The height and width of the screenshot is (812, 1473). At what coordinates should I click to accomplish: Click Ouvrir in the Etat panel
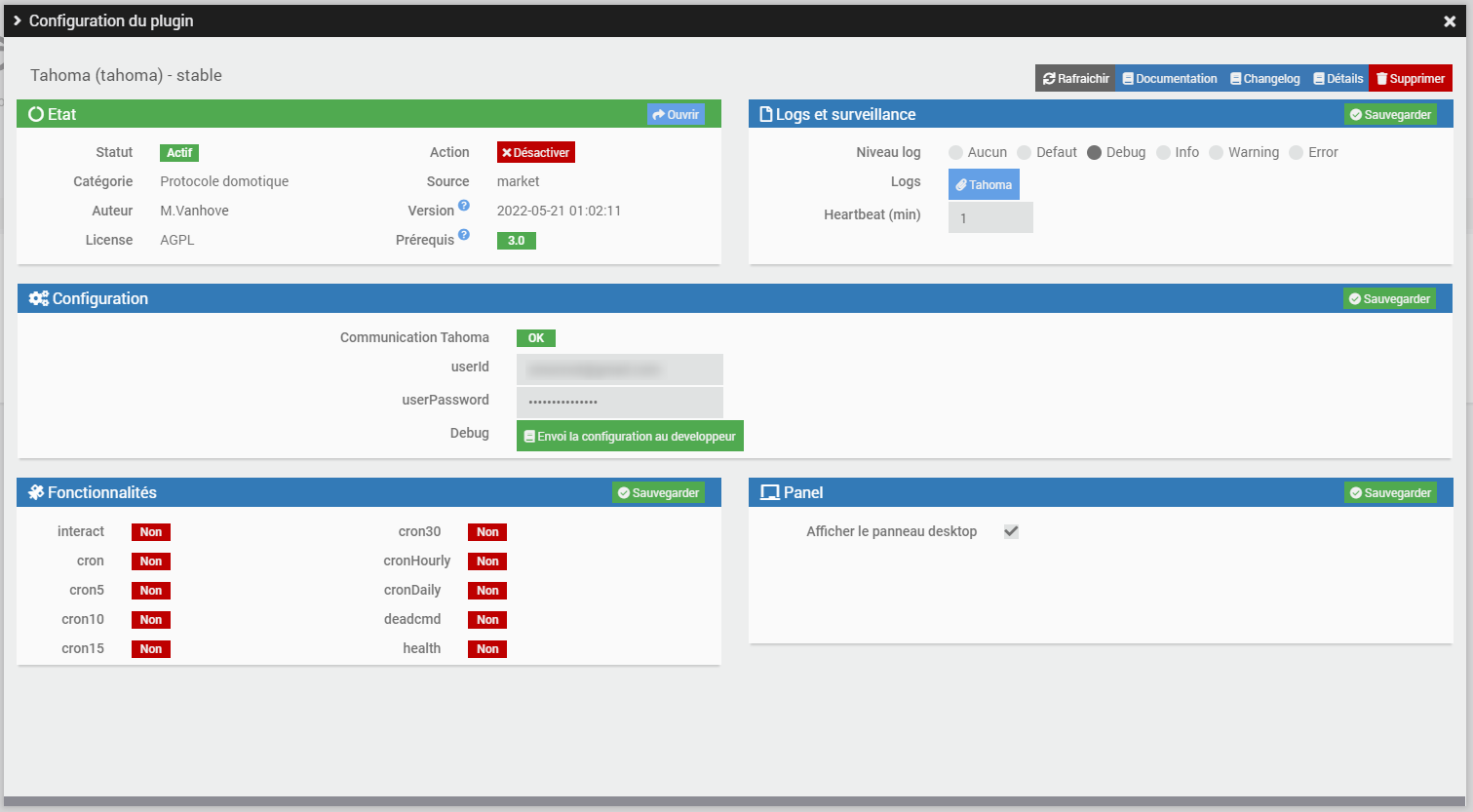(x=676, y=114)
